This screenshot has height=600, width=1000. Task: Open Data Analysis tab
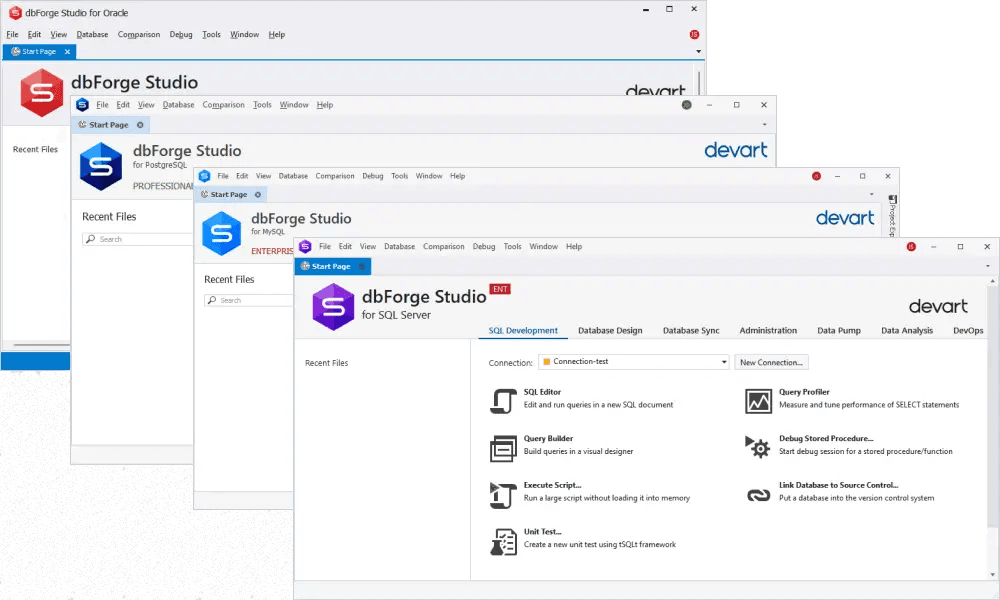(x=906, y=330)
